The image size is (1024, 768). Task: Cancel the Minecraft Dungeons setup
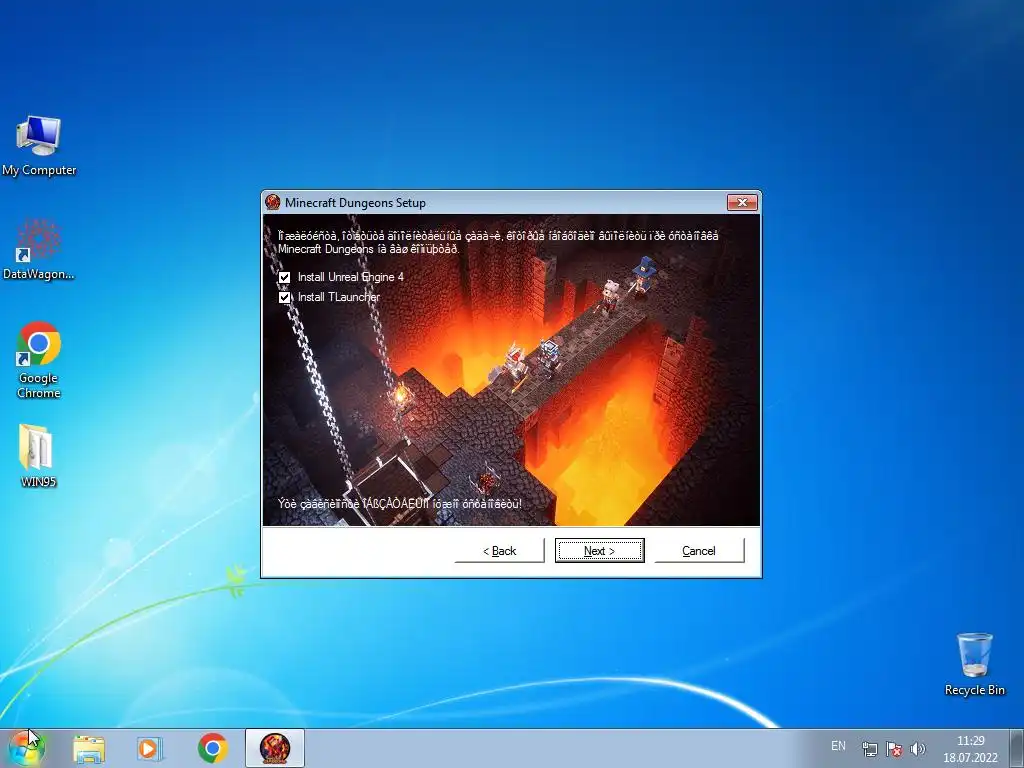pos(699,551)
